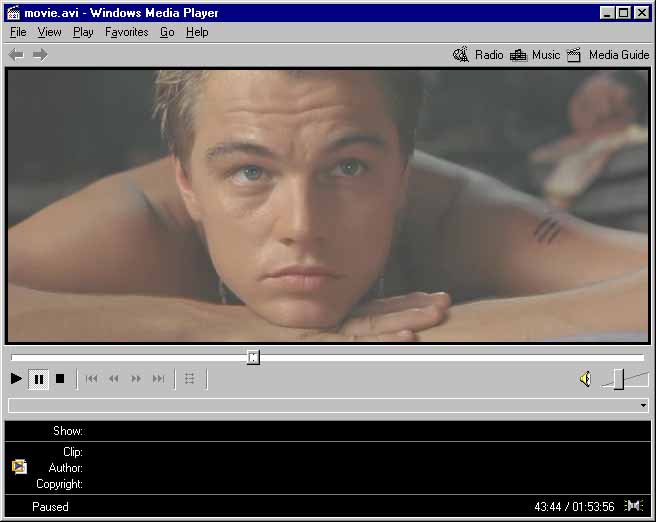Open the Radio tuner icon
The width and height of the screenshot is (656, 522).
[461, 55]
